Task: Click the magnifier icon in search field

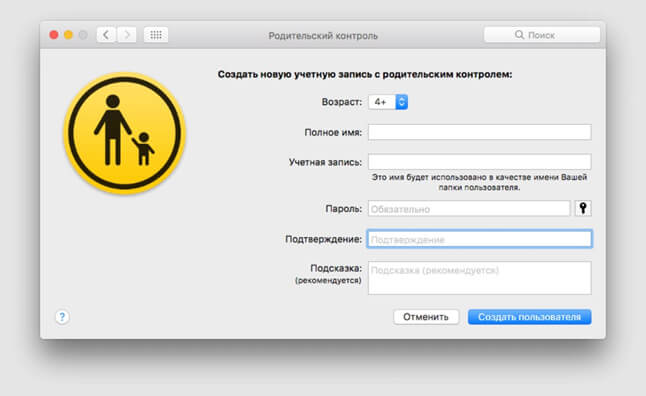Action: (x=519, y=35)
